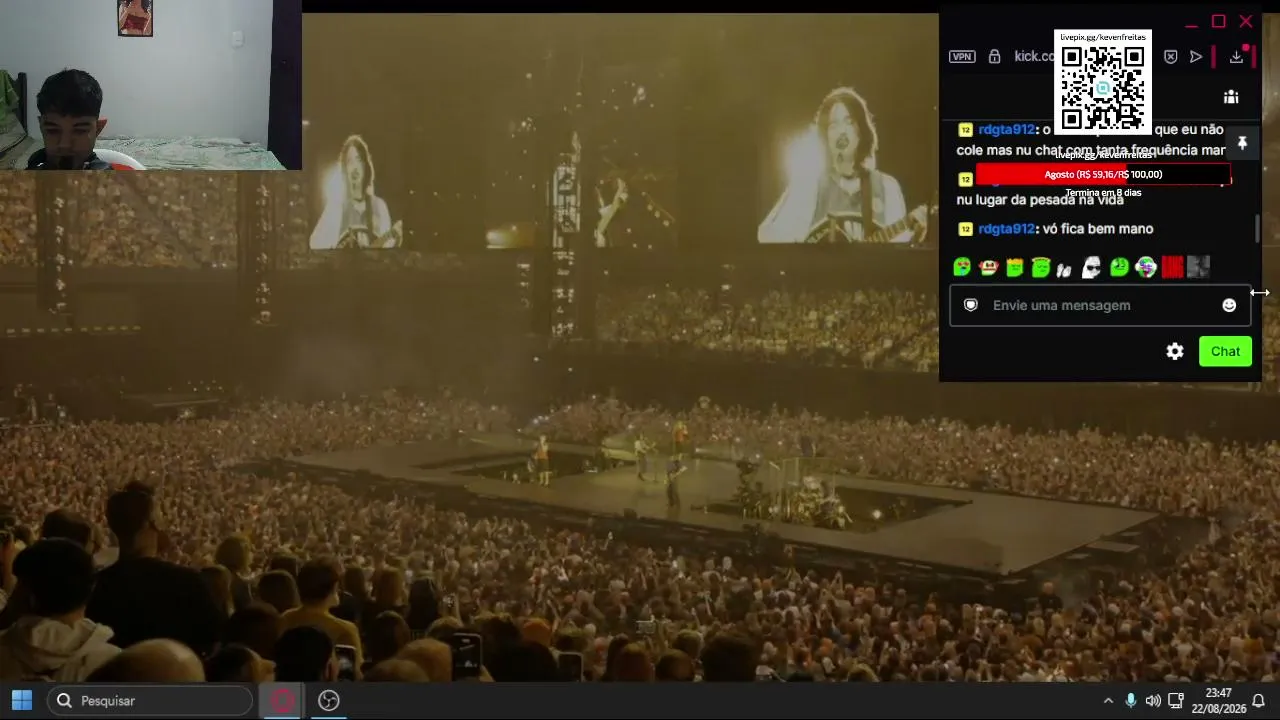This screenshot has width=1280, height=720.
Task: Click username rdgta912 in "vó fica bem mano" message
Action: (1006, 229)
